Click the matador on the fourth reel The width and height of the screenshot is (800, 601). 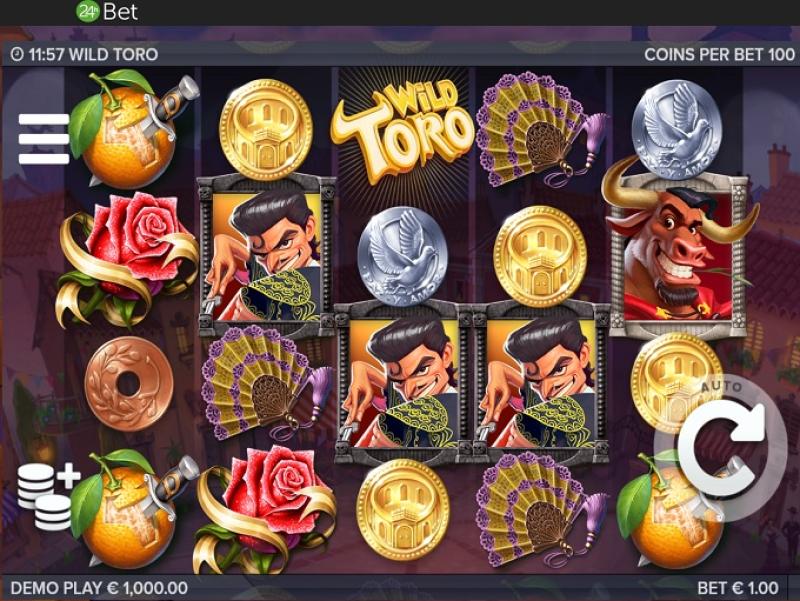point(541,382)
